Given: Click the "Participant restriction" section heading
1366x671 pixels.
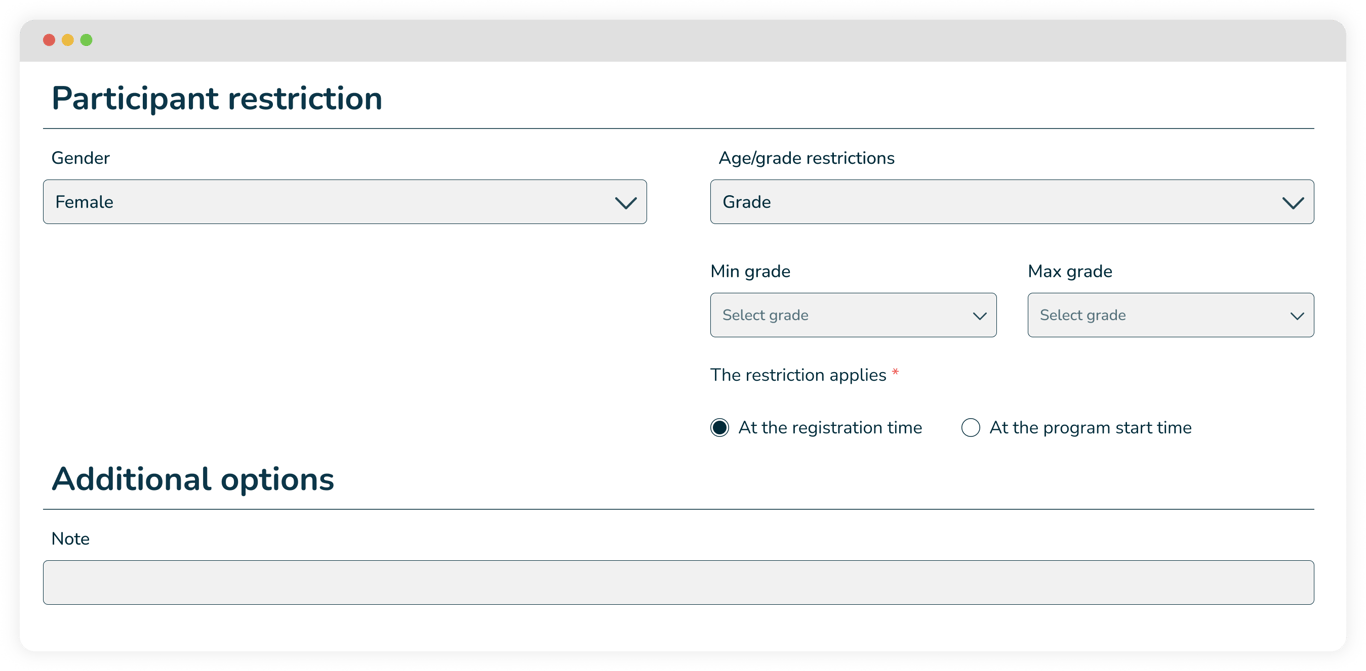Looking at the screenshot, I should (217, 98).
